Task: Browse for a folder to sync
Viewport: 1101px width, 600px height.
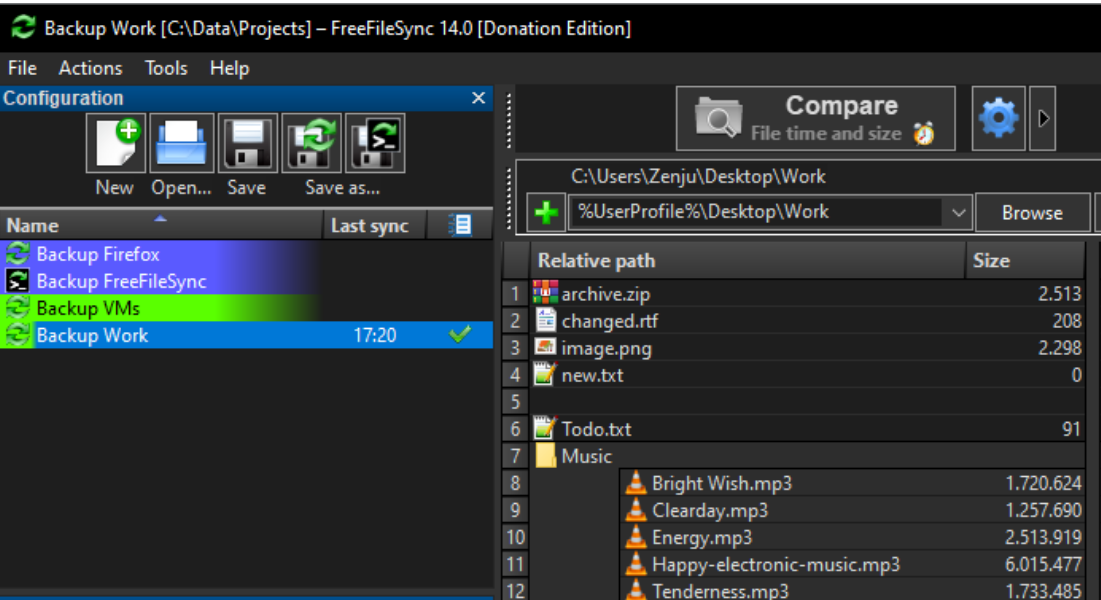Action: (x=1033, y=212)
